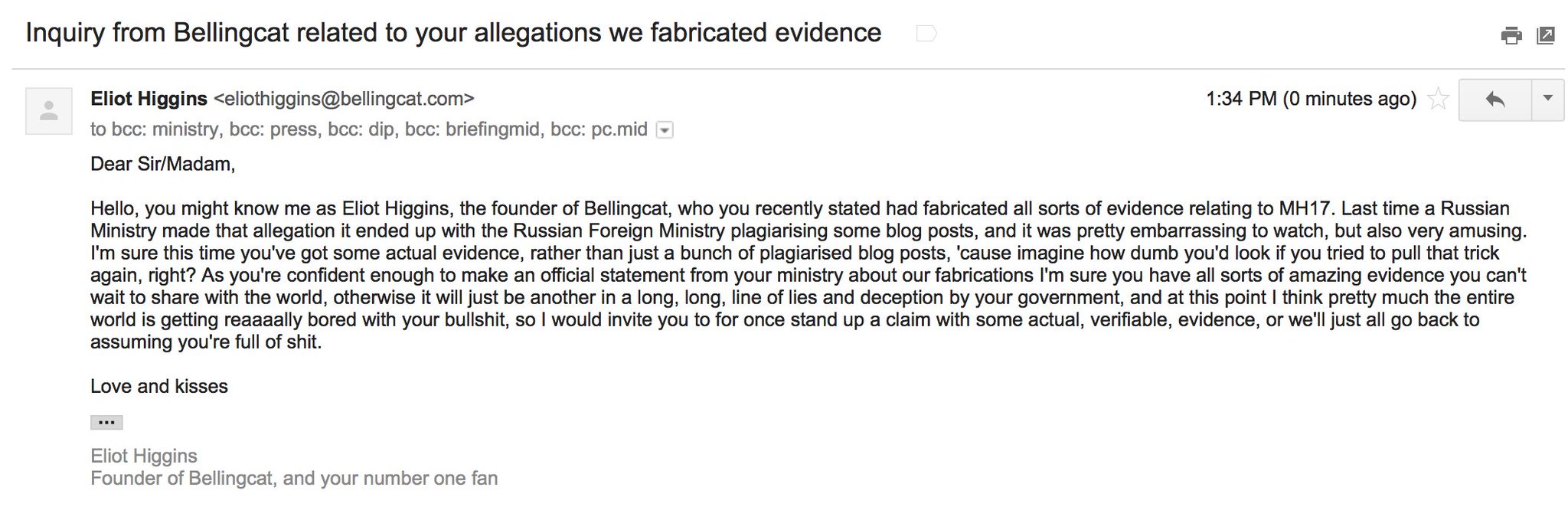Image resolution: width=1568 pixels, height=507 pixels.
Task: Show trimmed content with the ellipsis button
Action: pyautogui.click(x=106, y=422)
